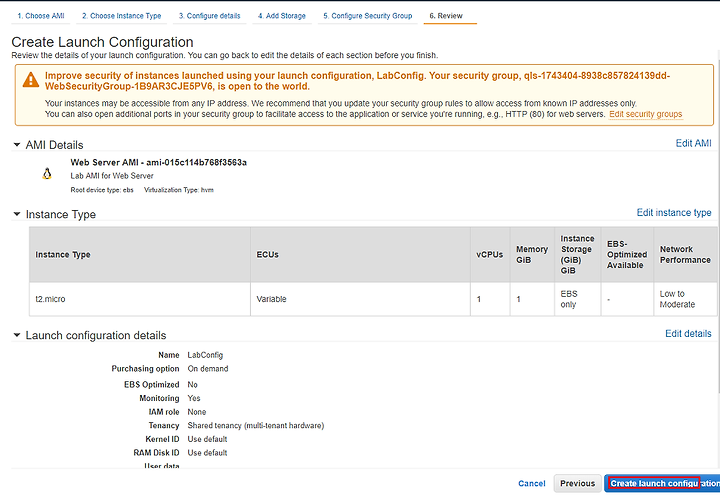The width and height of the screenshot is (720, 503).
Task: Click the 'Lab AMI for Web Server' description
Action: 112,175
